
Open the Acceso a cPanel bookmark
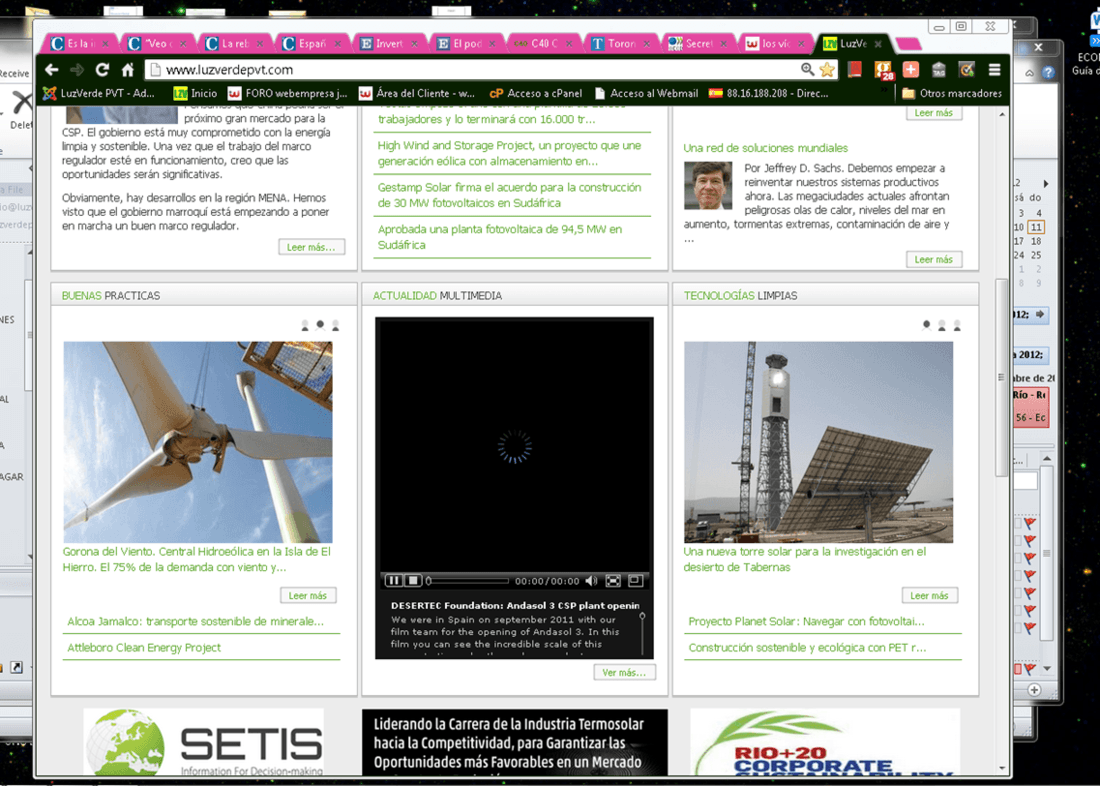point(536,93)
